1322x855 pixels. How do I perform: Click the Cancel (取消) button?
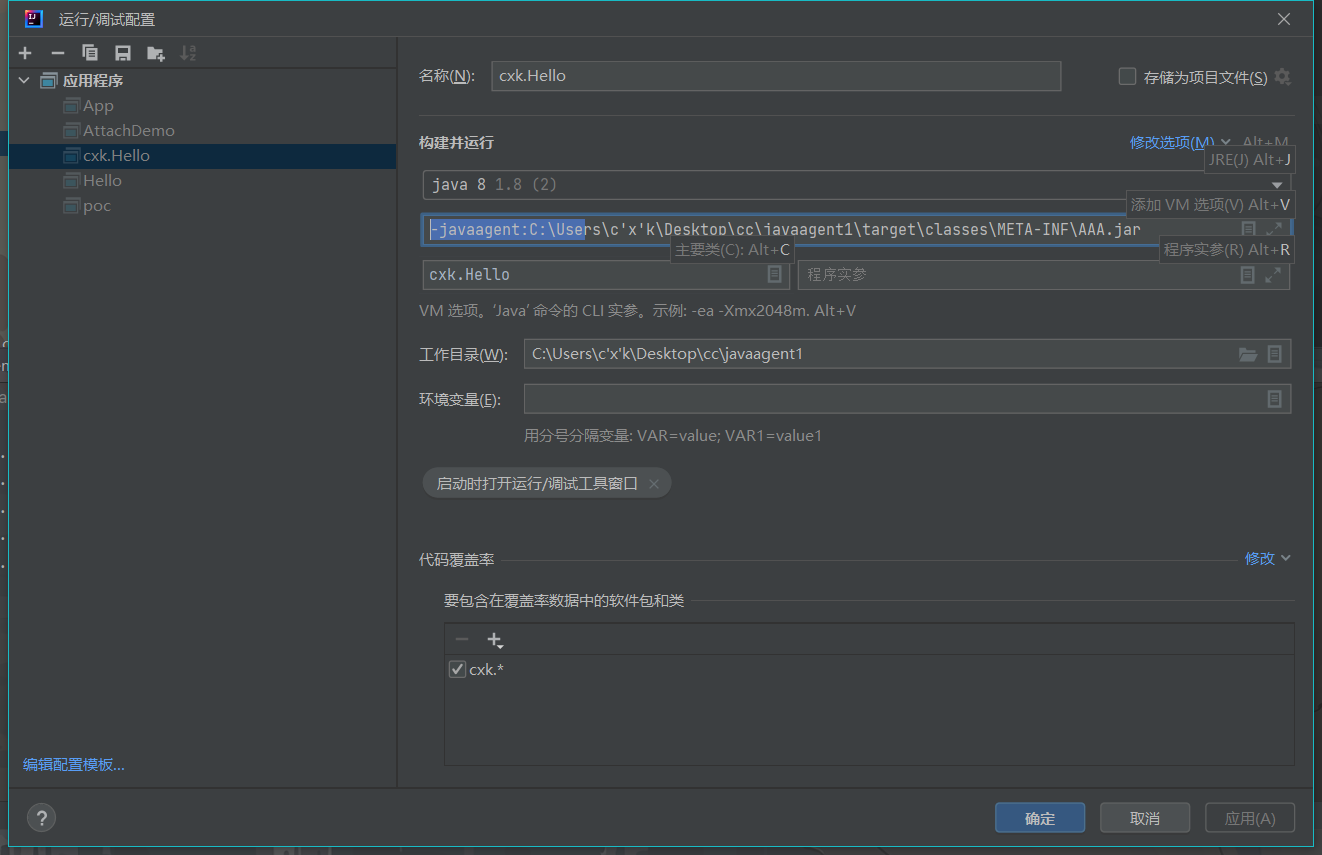coord(1145,818)
